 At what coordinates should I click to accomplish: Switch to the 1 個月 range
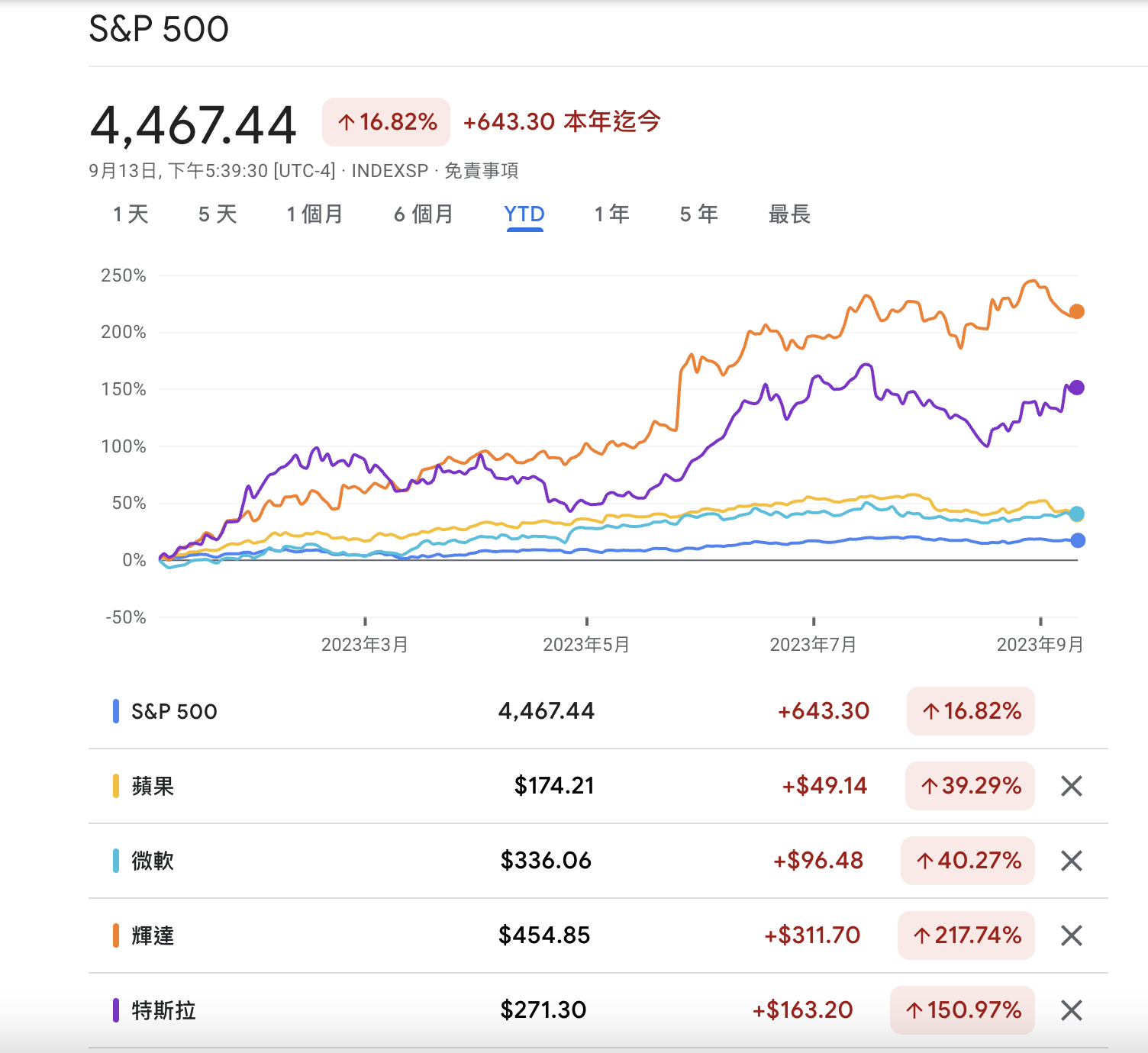(314, 214)
